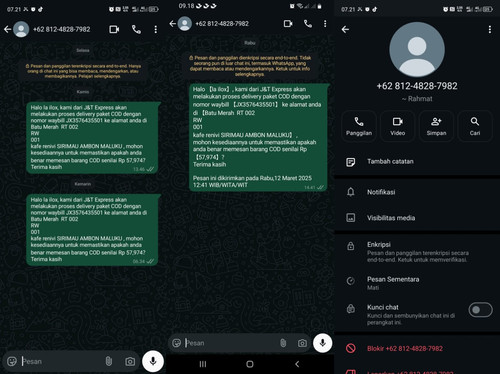Toggle the Kunci chat switch
The height and width of the screenshot is (374, 500).
click(x=480, y=310)
